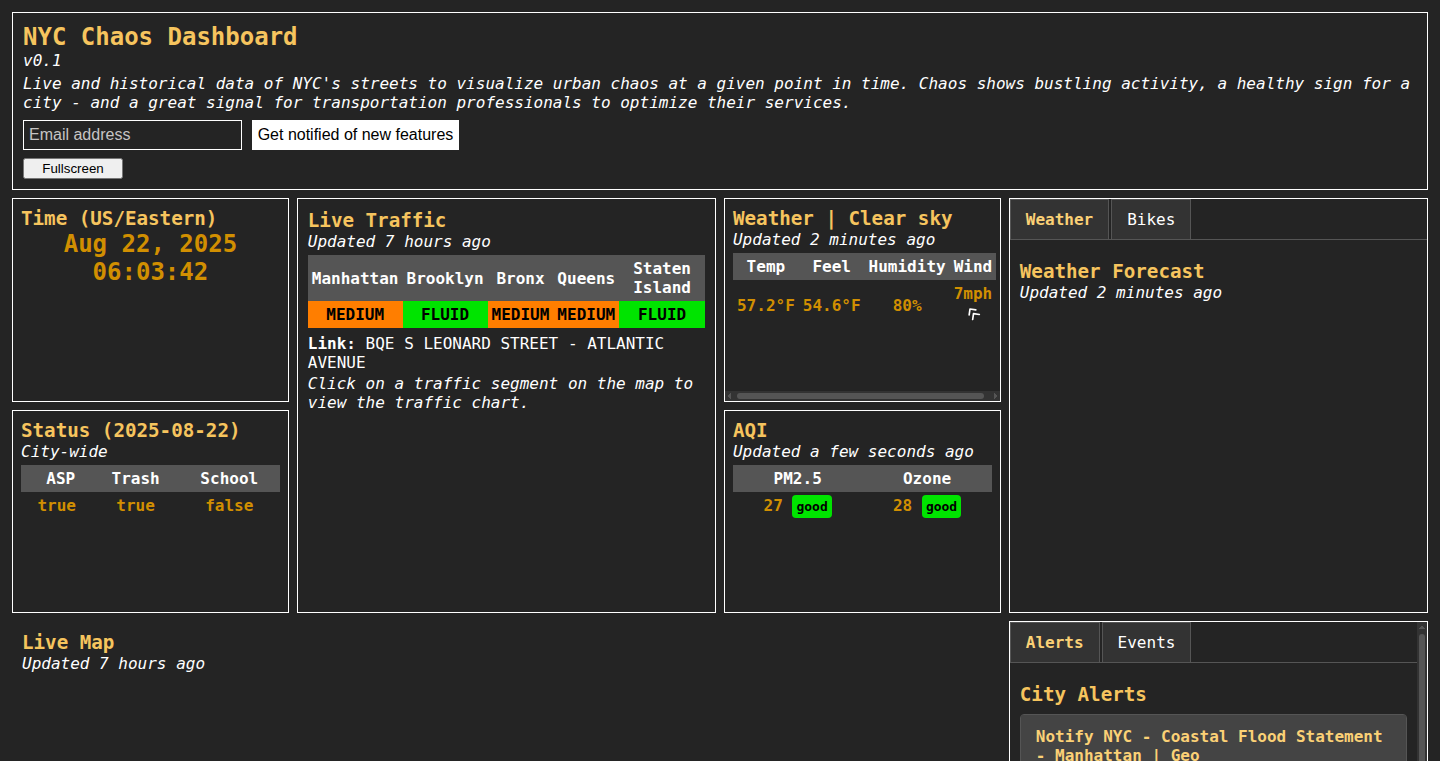This screenshot has height=761, width=1440.
Task: Click the Trash status true value
Action: [x=135, y=505]
